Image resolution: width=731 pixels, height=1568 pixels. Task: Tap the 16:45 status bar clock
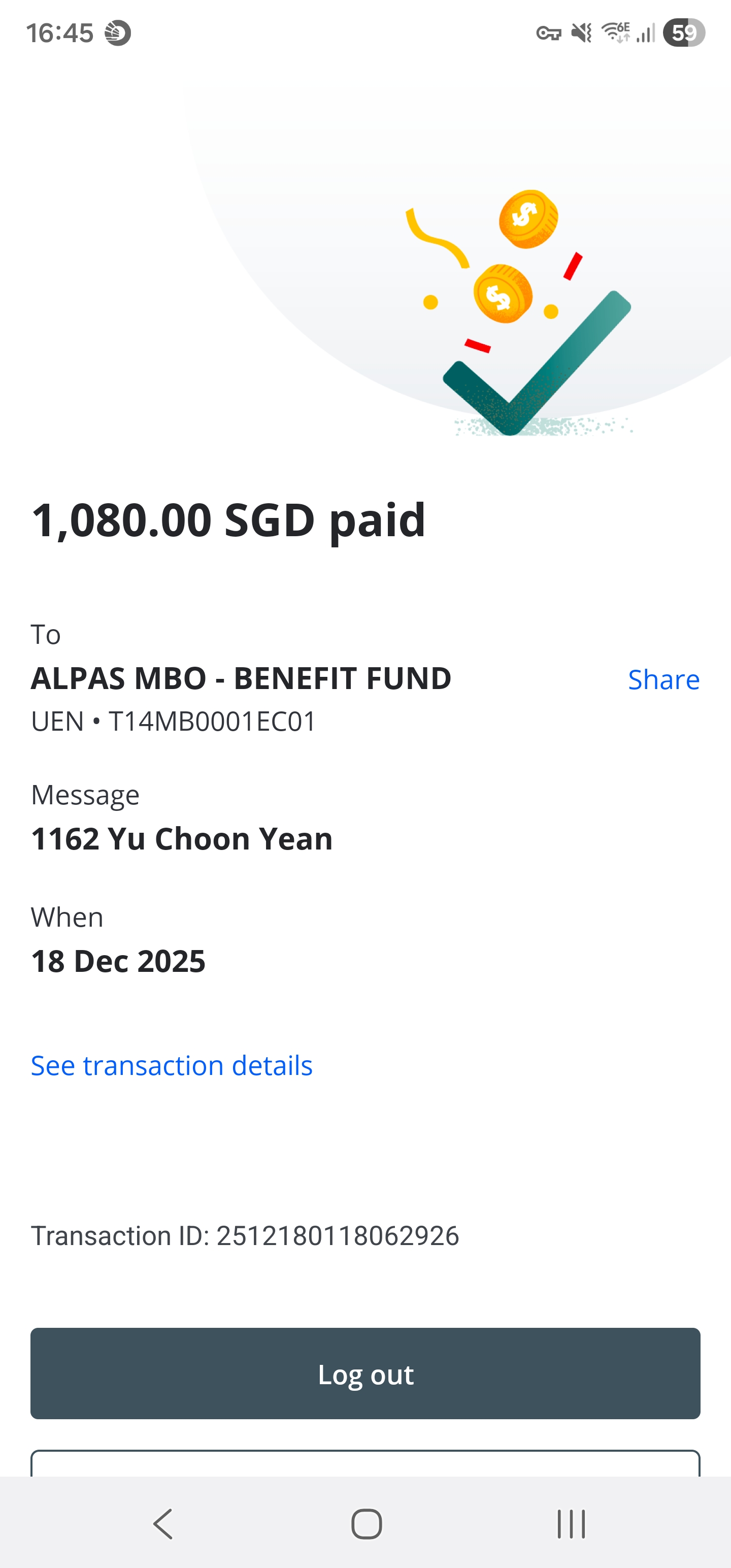60,33
